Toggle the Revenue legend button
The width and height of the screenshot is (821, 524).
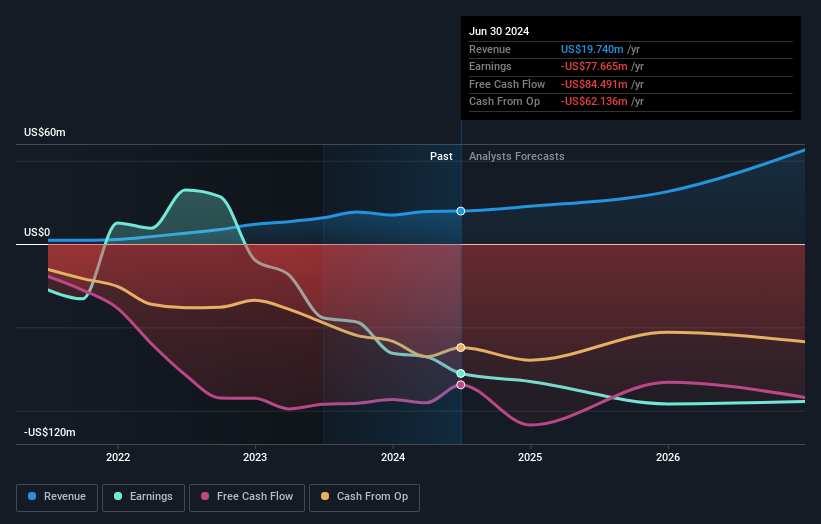(57, 497)
